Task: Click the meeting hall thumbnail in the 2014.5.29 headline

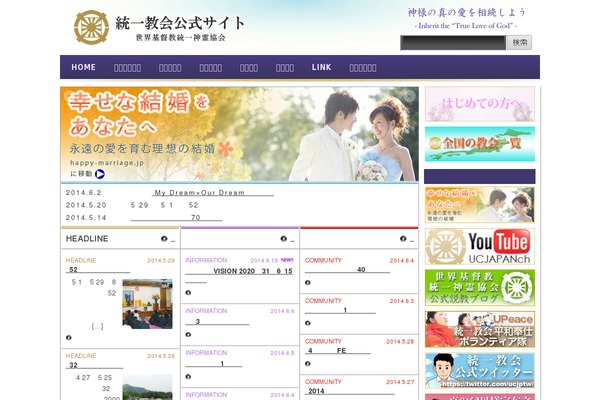Action: [x=147, y=304]
